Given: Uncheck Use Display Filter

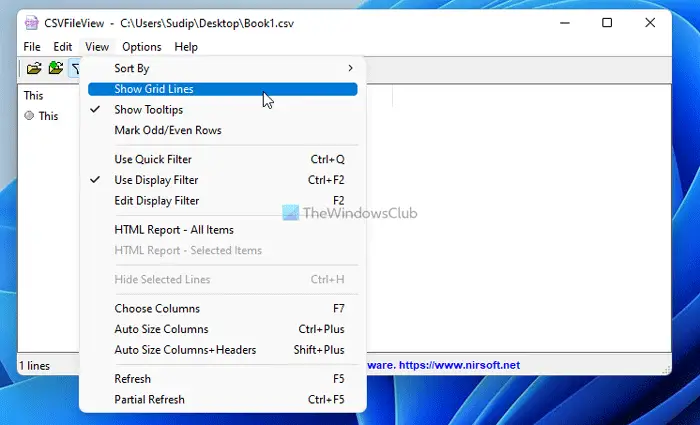Looking at the screenshot, I should [x=223, y=180].
